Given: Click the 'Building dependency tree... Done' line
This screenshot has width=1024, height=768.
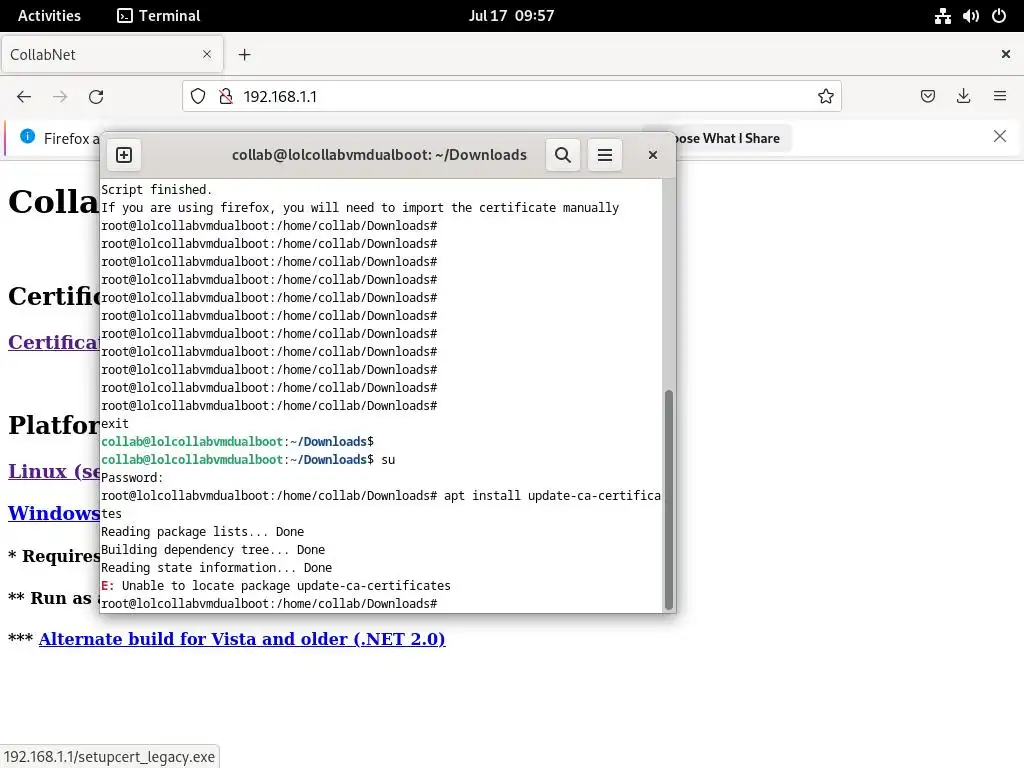Looking at the screenshot, I should point(213,550).
